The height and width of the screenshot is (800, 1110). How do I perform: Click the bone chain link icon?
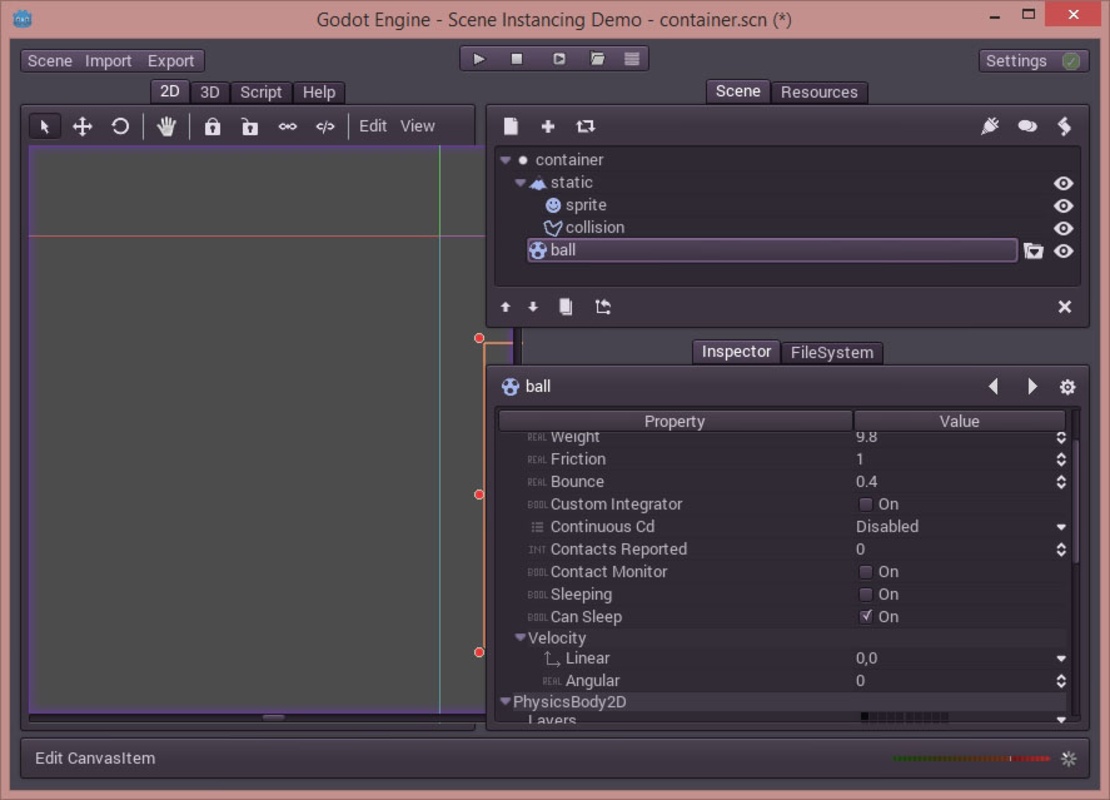(287, 127)
